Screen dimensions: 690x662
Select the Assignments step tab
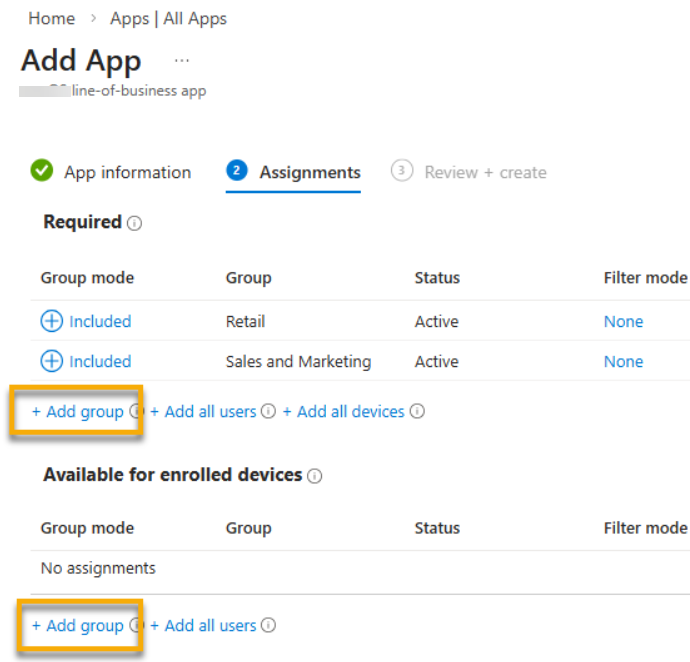(310, 172)
